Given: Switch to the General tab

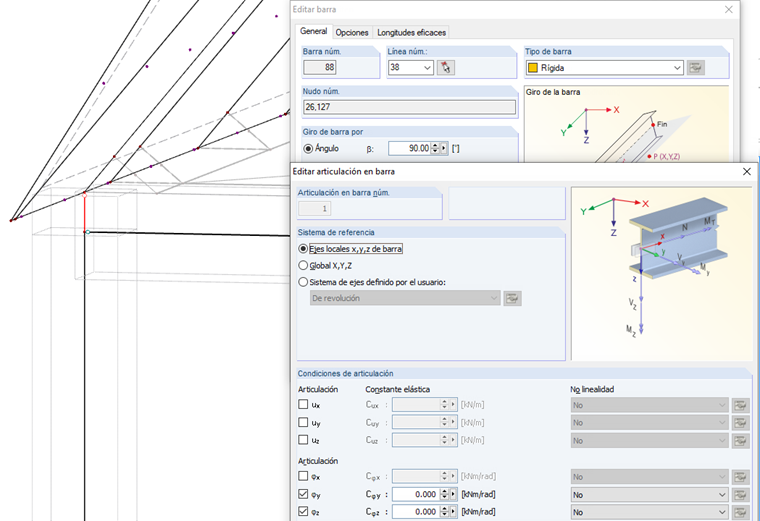Looking at the screenshot, I should coord(313,31).
